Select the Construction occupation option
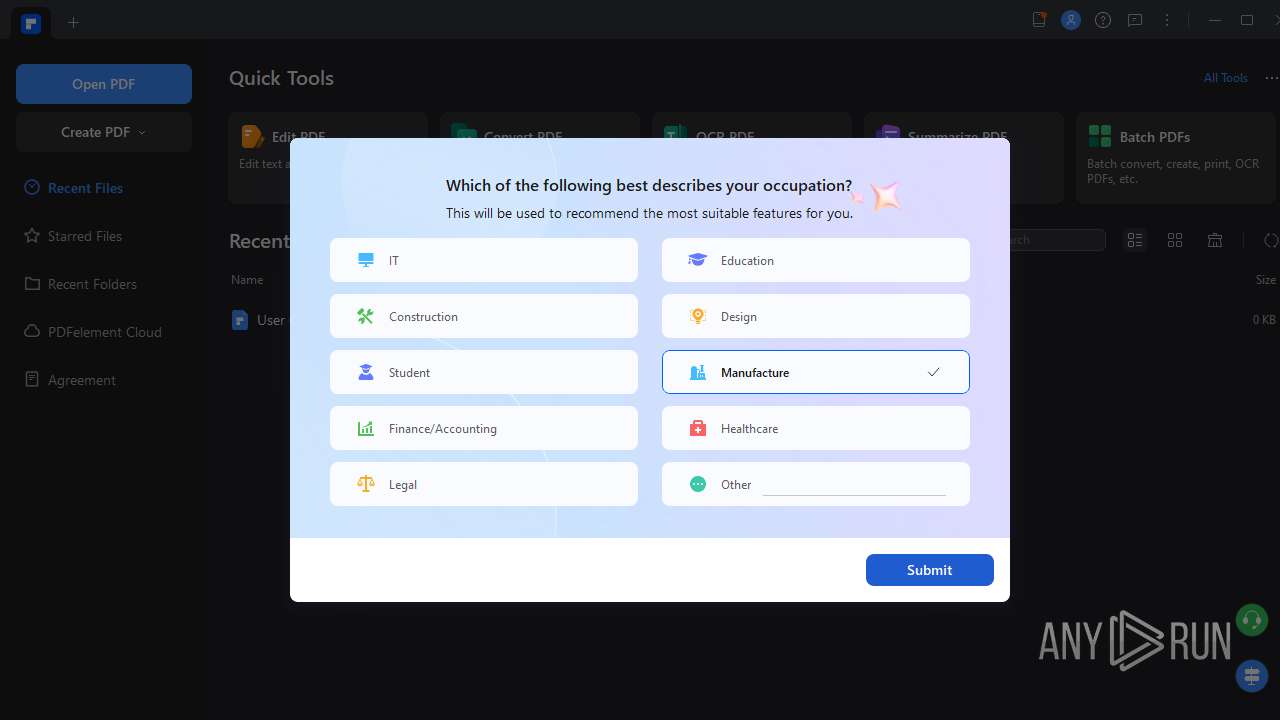This screenshot has width=1280, height=720. tap(484, 316)
